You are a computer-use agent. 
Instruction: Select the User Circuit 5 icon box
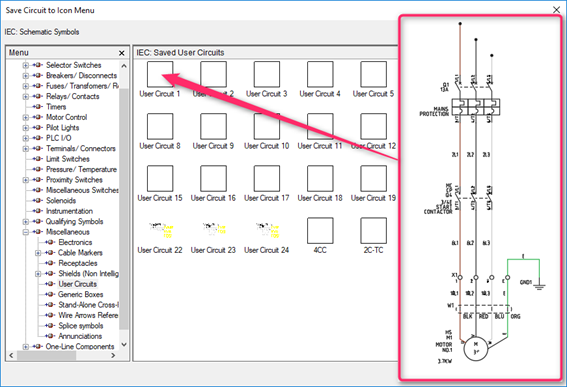coord(374,74)
